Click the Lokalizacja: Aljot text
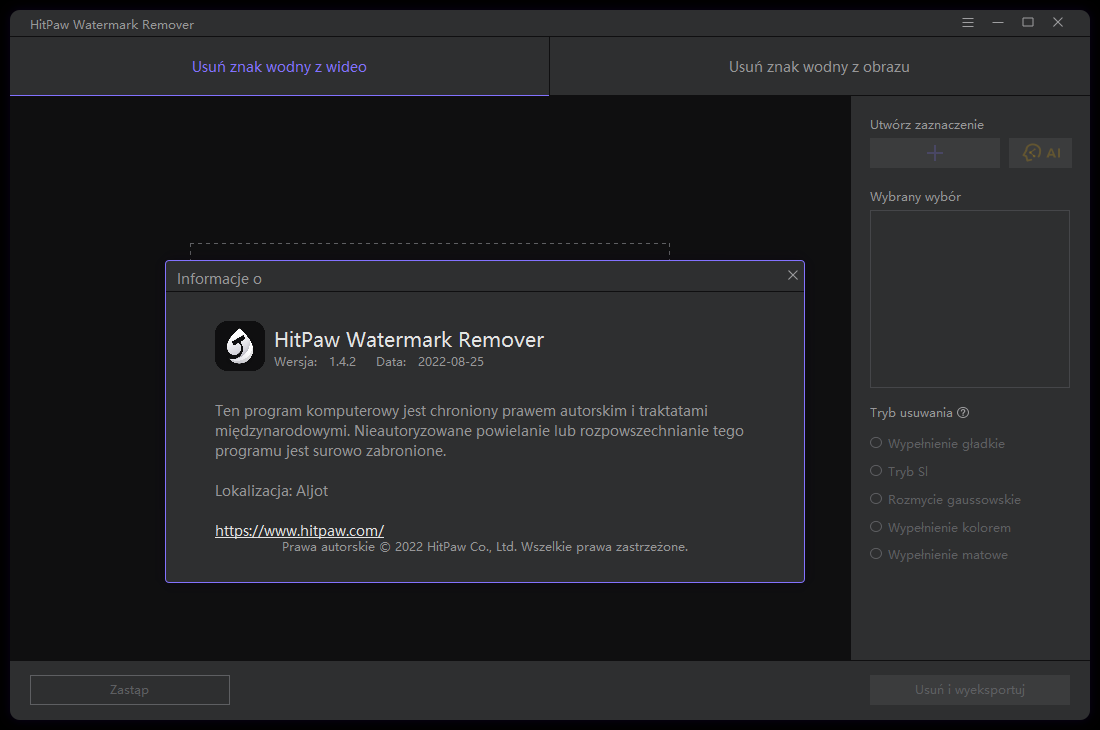Image resolution: width=1100 pixels, height=730 pixels. click(x=271, y=491)
